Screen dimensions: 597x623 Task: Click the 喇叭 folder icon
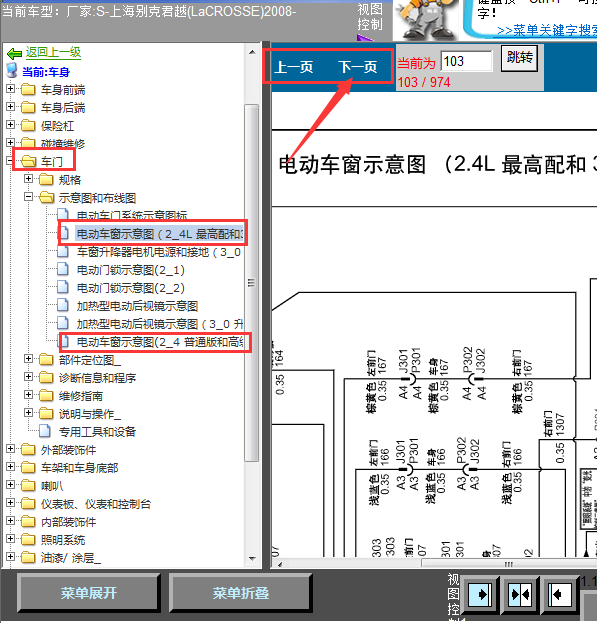[x=28, y=485]
